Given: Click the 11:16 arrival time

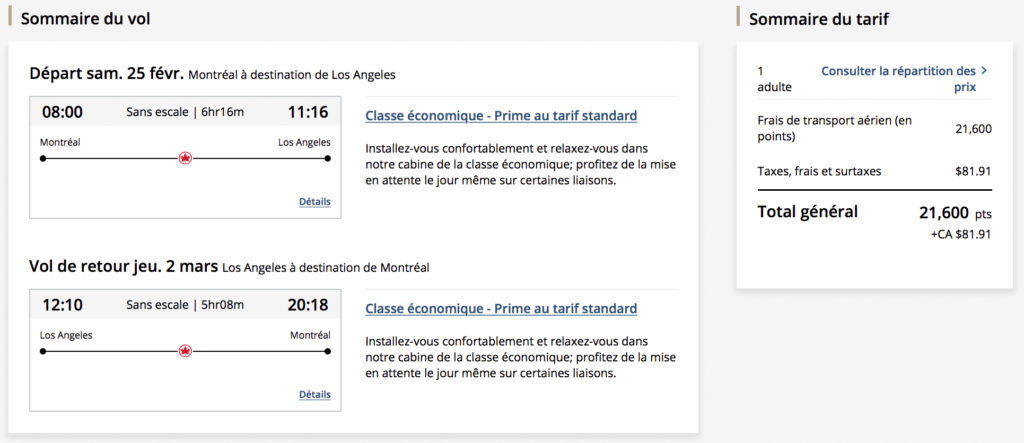Looking at the screenshot, I should pyautogui.click(x=308, y=112).
